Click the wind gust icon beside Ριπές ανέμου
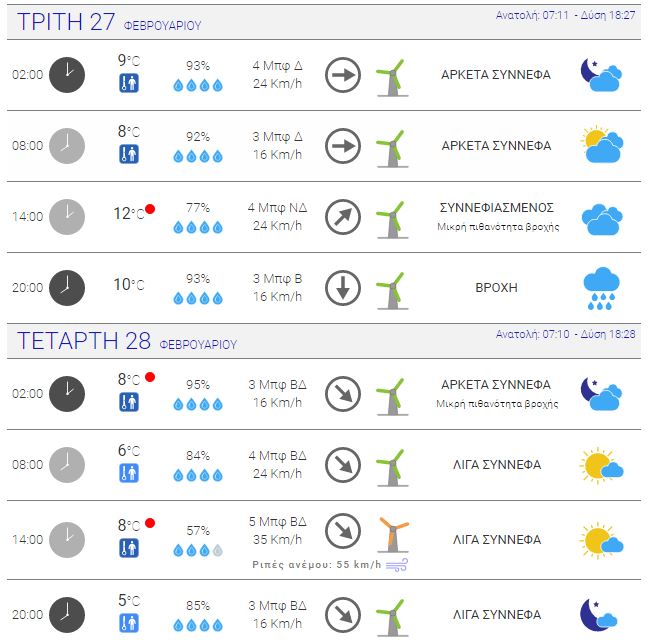The image size is (653, 642). click(397, 565)
